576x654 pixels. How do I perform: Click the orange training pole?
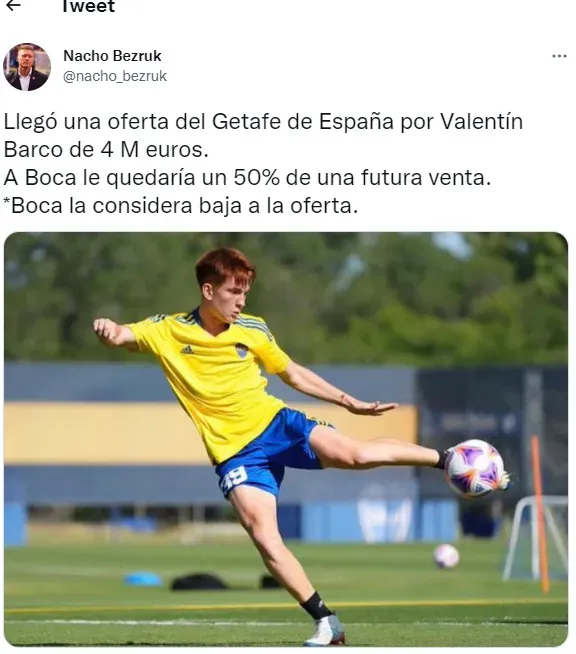coord(540,513)
